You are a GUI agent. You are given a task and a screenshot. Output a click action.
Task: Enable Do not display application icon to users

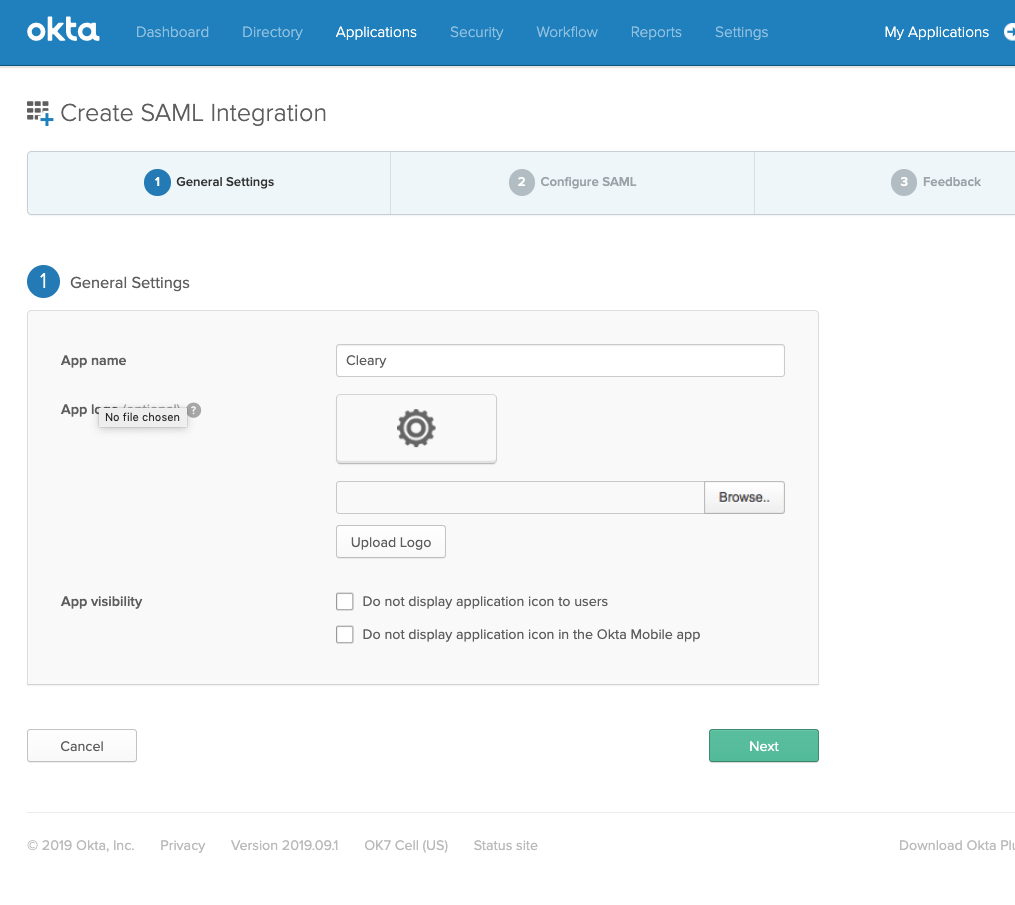click(x=345, y=601)
